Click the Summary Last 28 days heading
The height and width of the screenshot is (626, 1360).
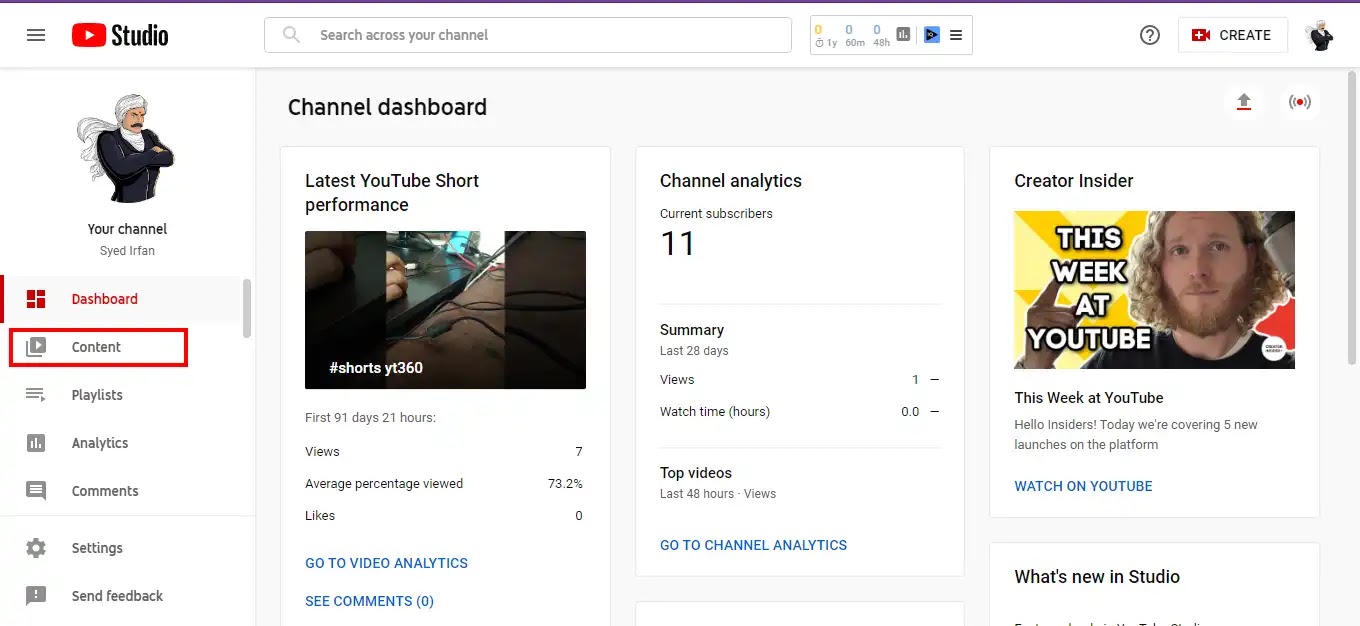(694, 339)
